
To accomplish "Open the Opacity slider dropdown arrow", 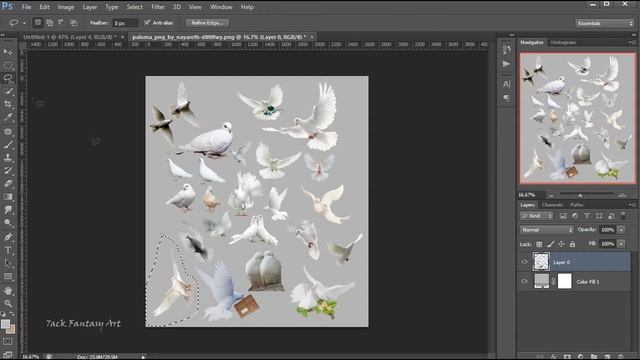I will click(x=621, y=230).
